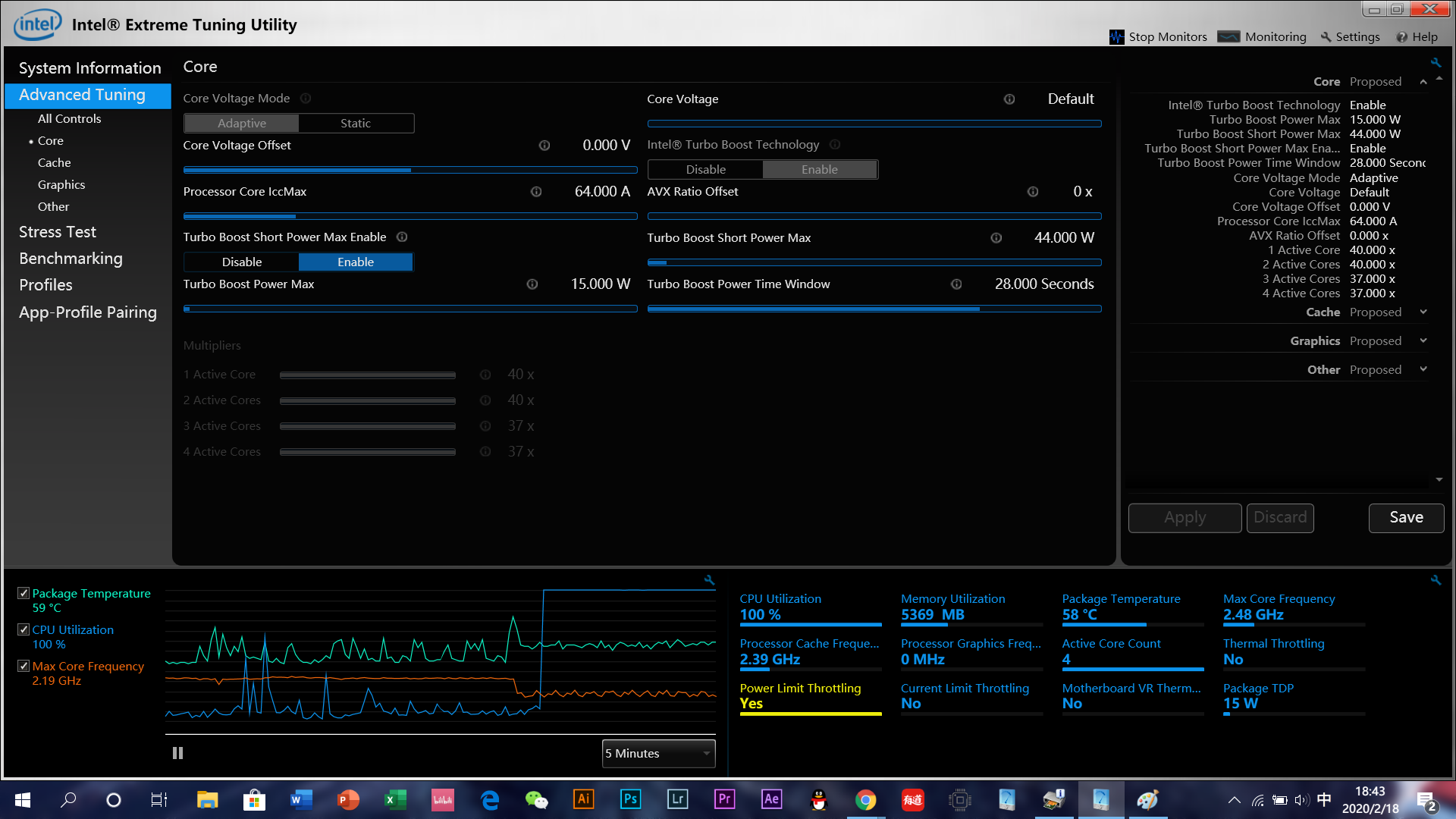Disable Turbo Boost Short Power Max
Image resolution: width=1456 pixels, height=819 pixels.
[x=242, y=262]
